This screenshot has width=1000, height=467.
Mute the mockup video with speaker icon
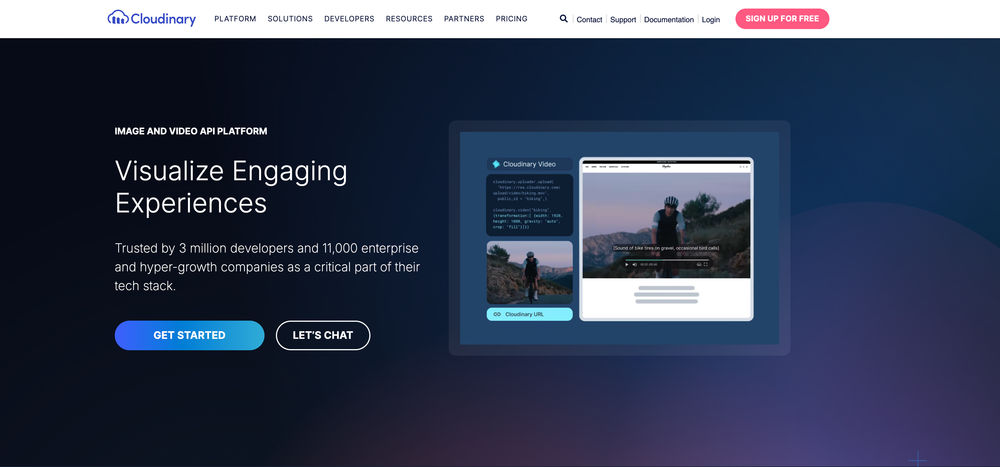(635, 264)
